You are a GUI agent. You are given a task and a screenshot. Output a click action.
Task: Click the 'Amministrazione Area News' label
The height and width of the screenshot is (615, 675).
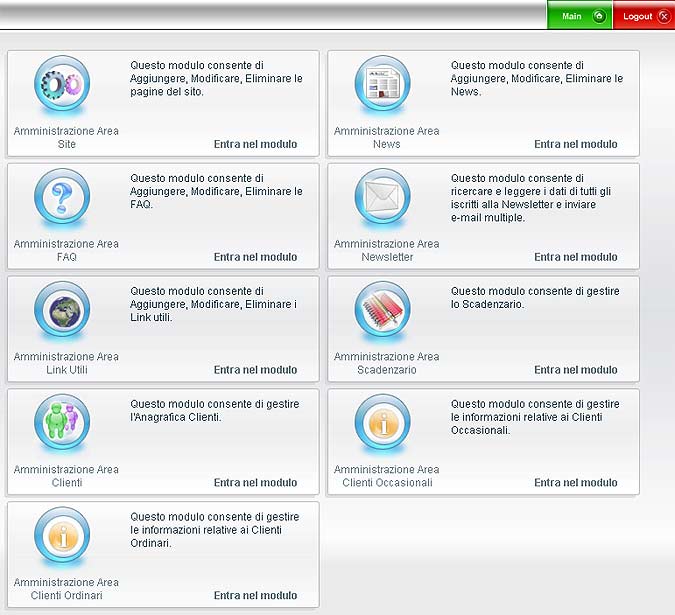[x=387, y=137]
